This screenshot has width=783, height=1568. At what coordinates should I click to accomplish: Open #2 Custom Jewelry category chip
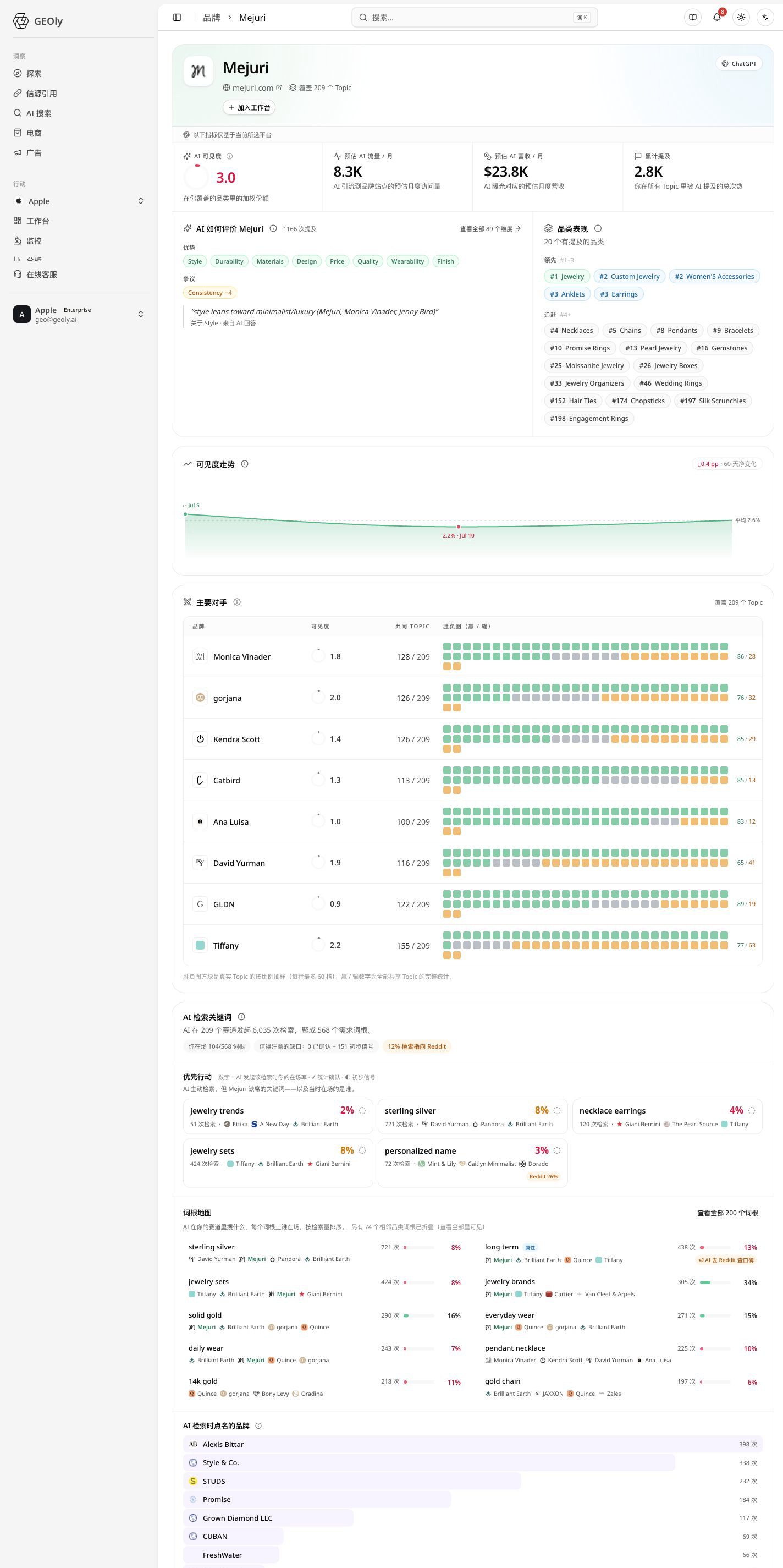630,276
